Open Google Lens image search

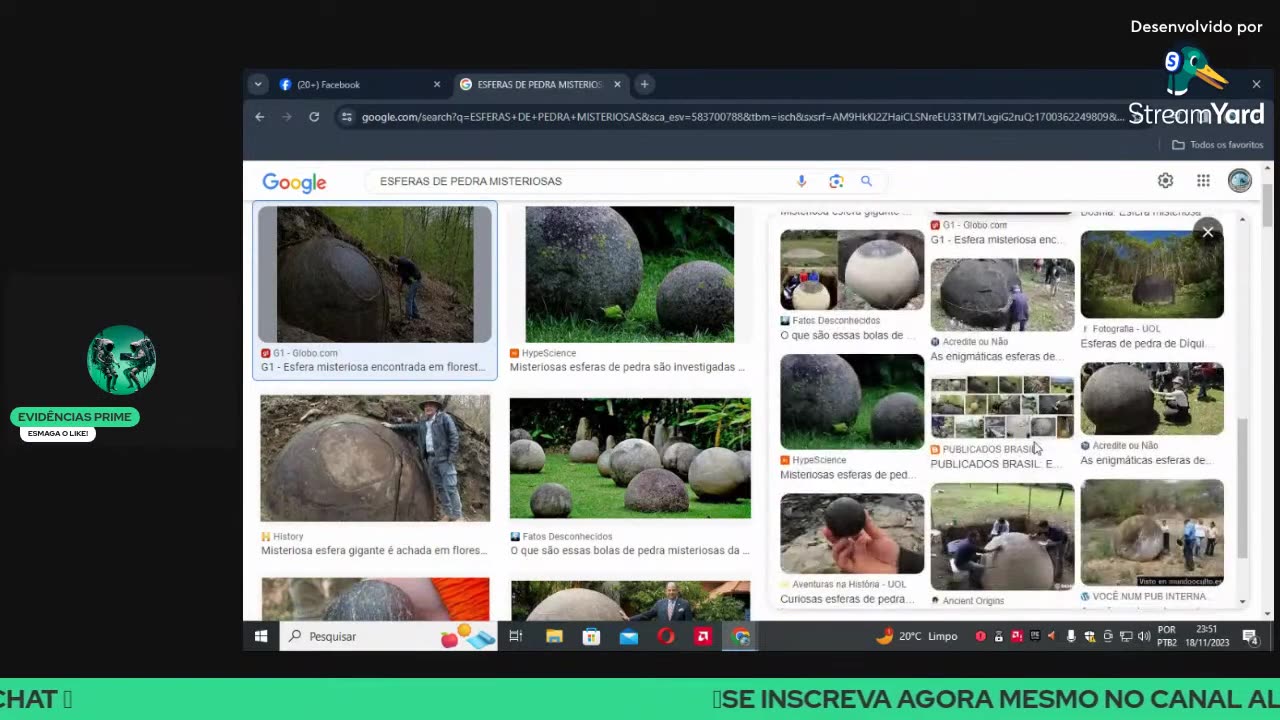point(836,181)
